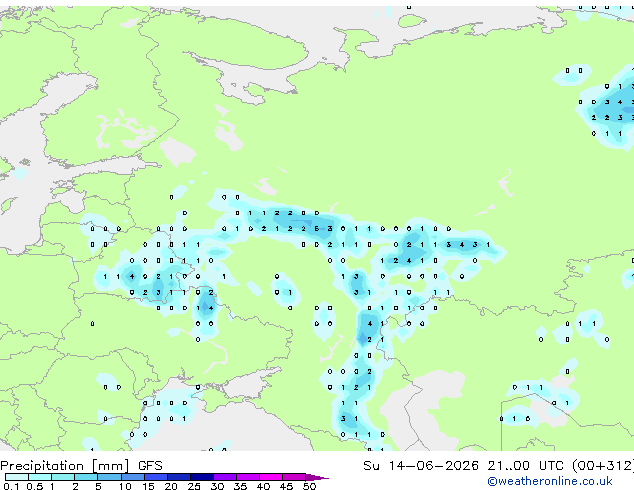The height and width of the screenshot is (490, 634).
Task: Click the legend label '10'
Action: pyautogui.click(x=125, y=486)
